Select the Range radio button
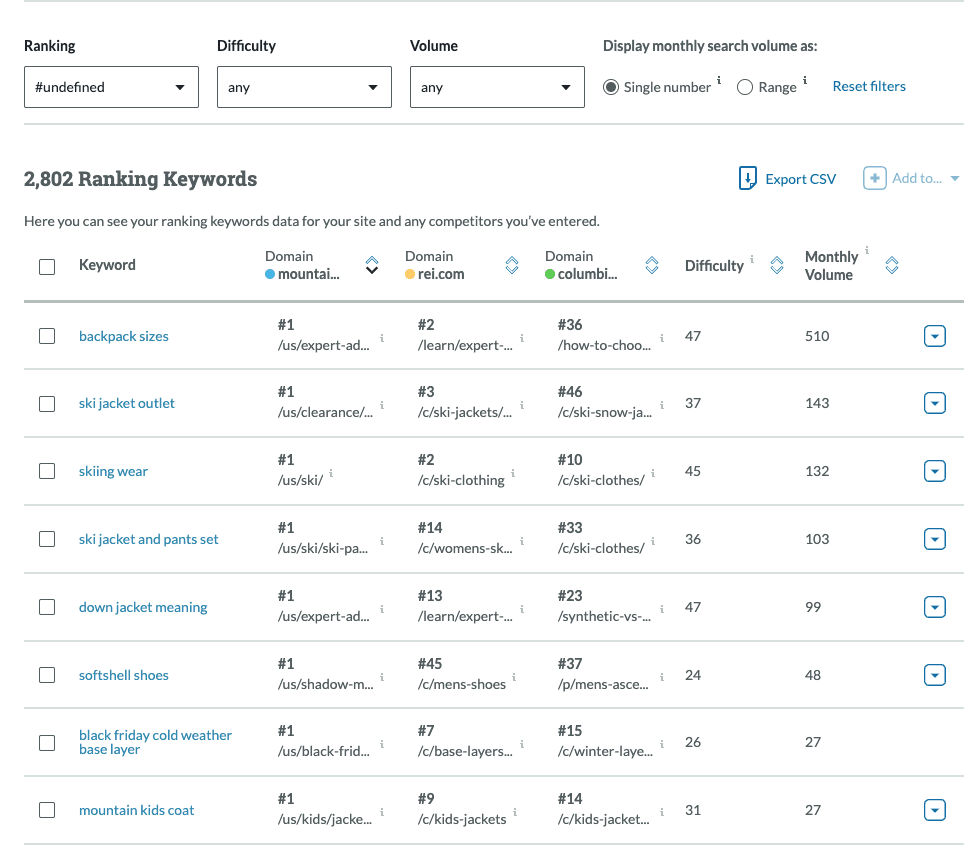Viewport: 980px width, 853px height. 745,87
